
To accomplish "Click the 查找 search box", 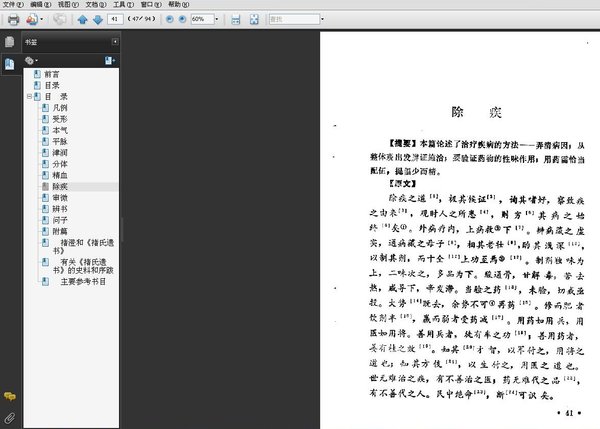I will [295, 19].
